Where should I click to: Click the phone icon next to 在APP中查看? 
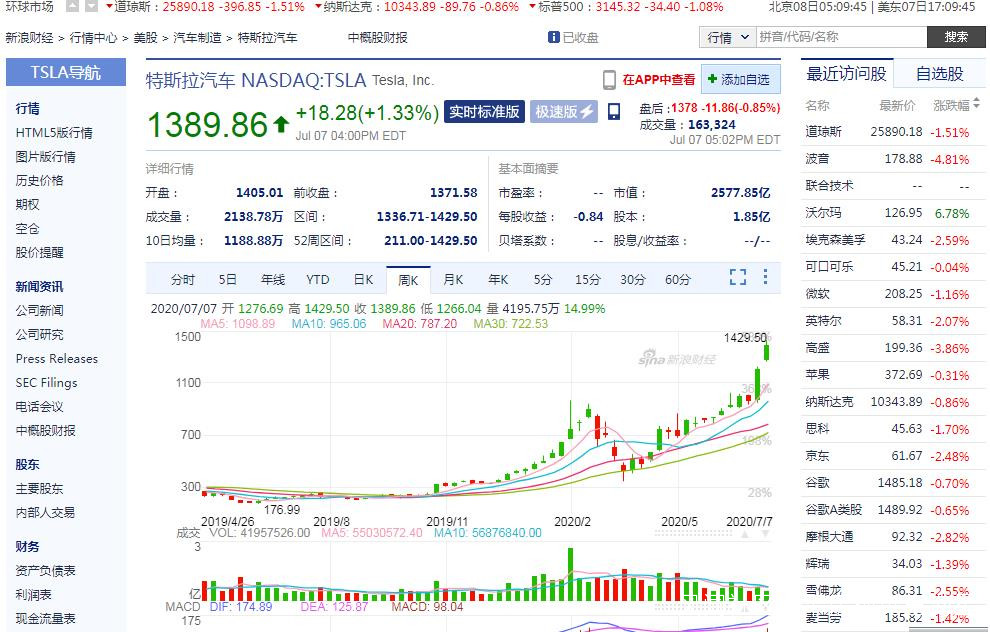(609, 80)
